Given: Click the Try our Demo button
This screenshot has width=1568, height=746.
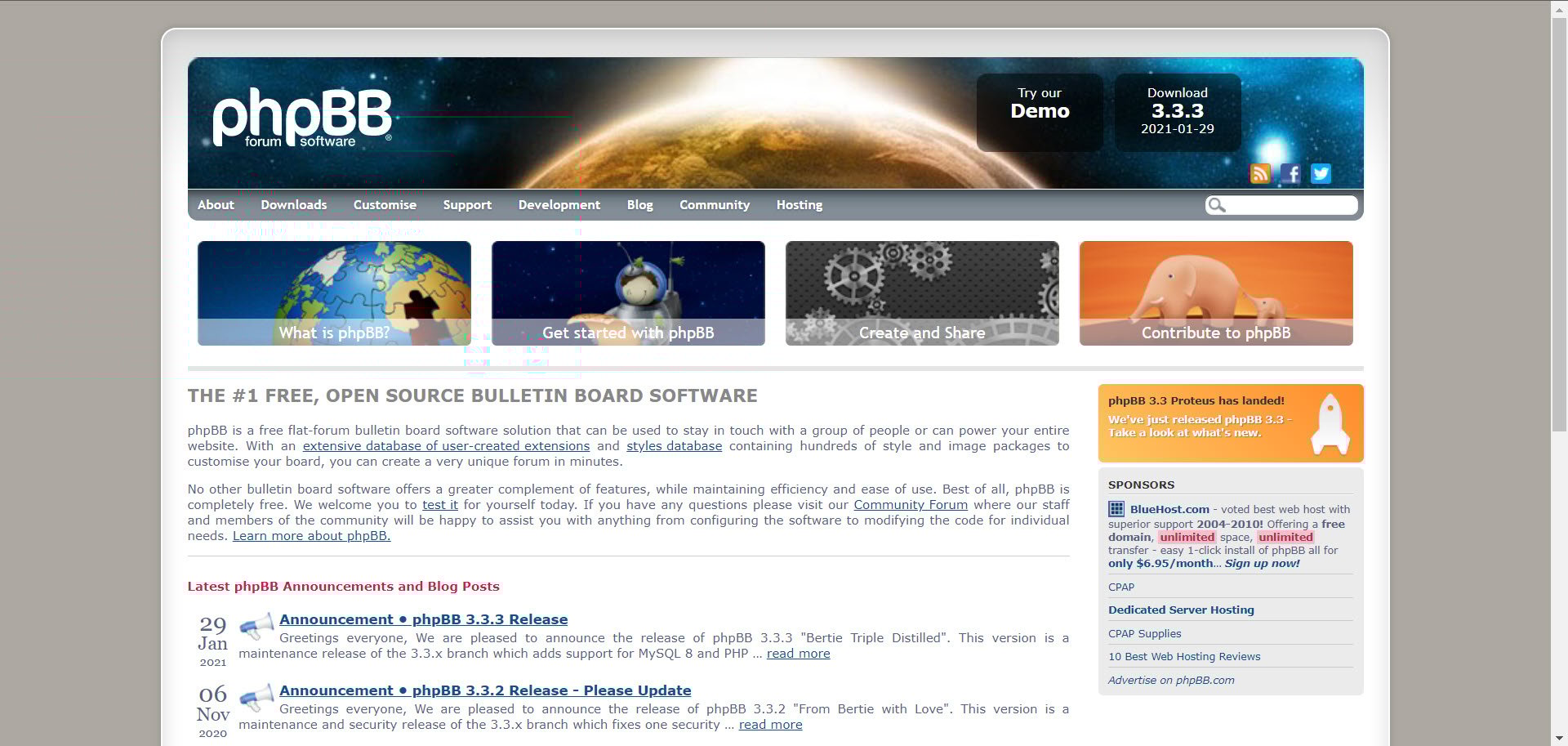Looking at the screenshot, I should [x=1040, y=112].
